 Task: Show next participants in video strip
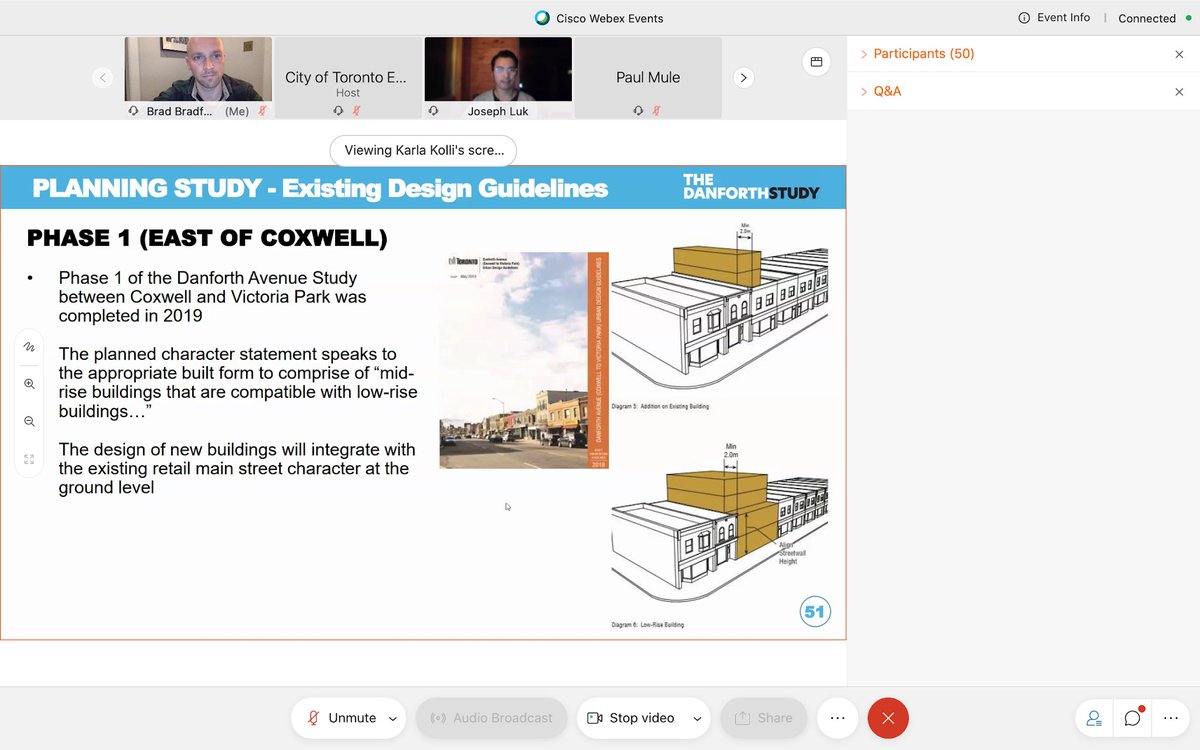coord(743,78)
